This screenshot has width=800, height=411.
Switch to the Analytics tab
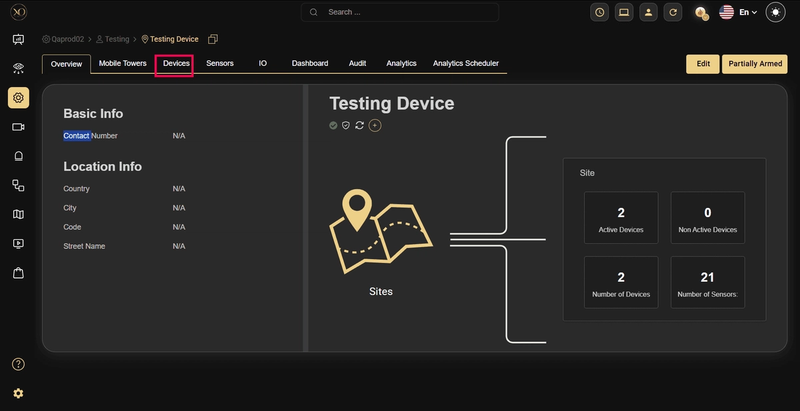coord(401,63)
